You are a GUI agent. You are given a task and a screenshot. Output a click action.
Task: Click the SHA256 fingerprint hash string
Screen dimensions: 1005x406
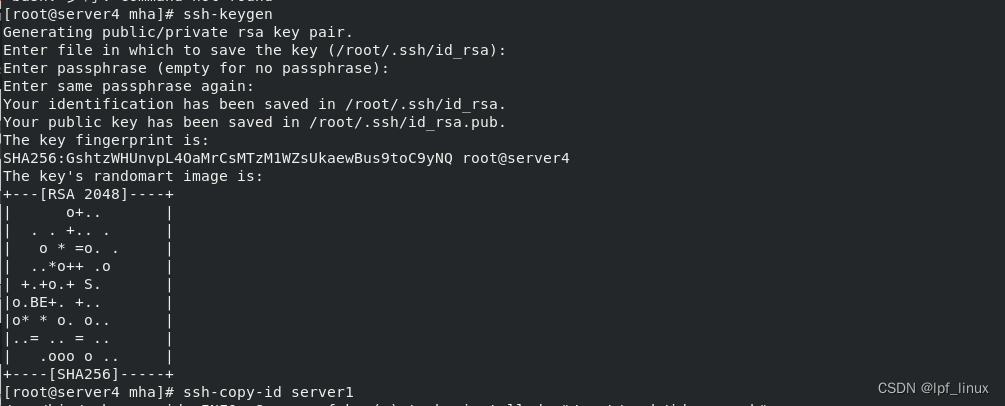click(228, 158)
